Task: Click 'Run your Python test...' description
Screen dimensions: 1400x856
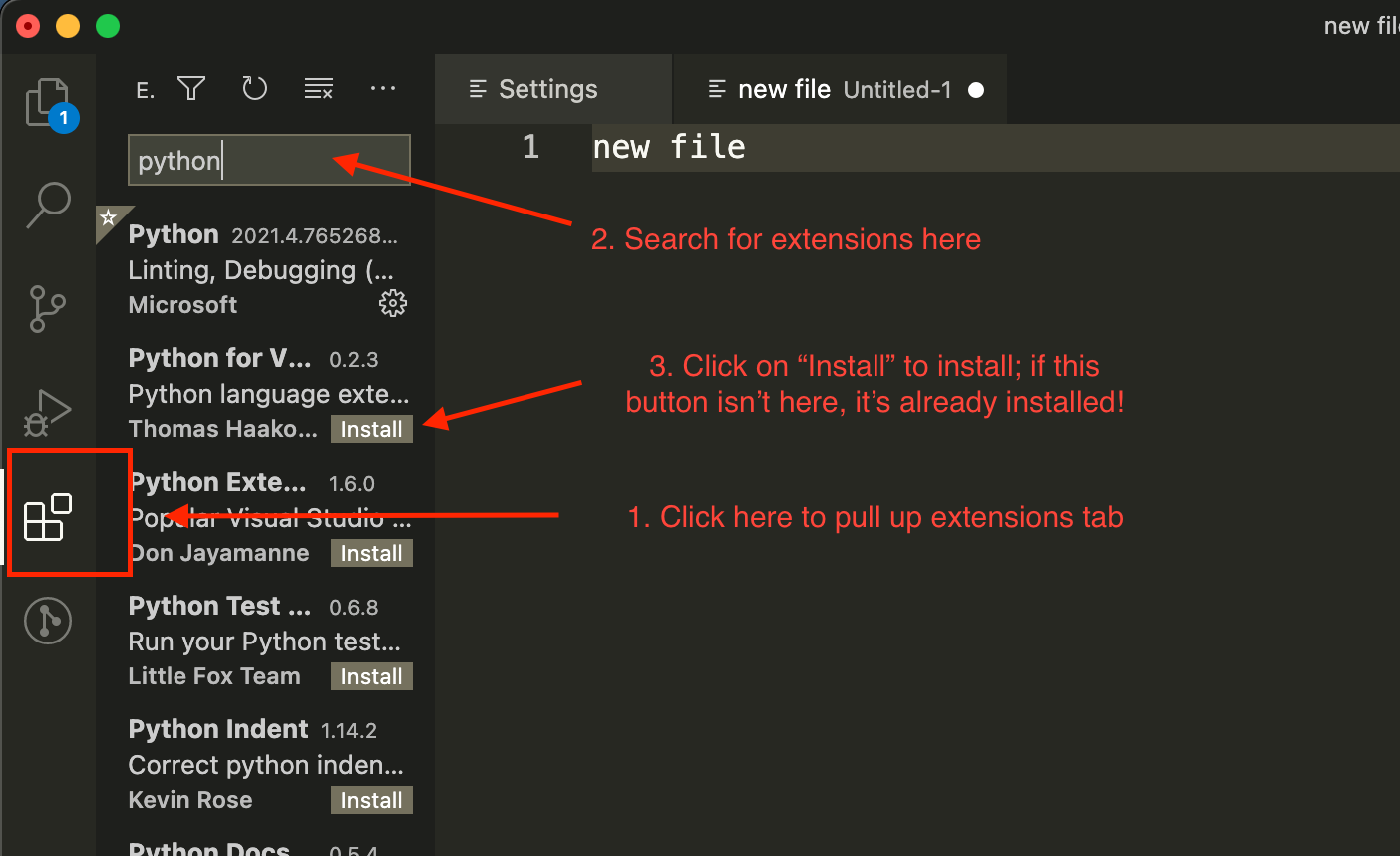Action: [264, 642]
